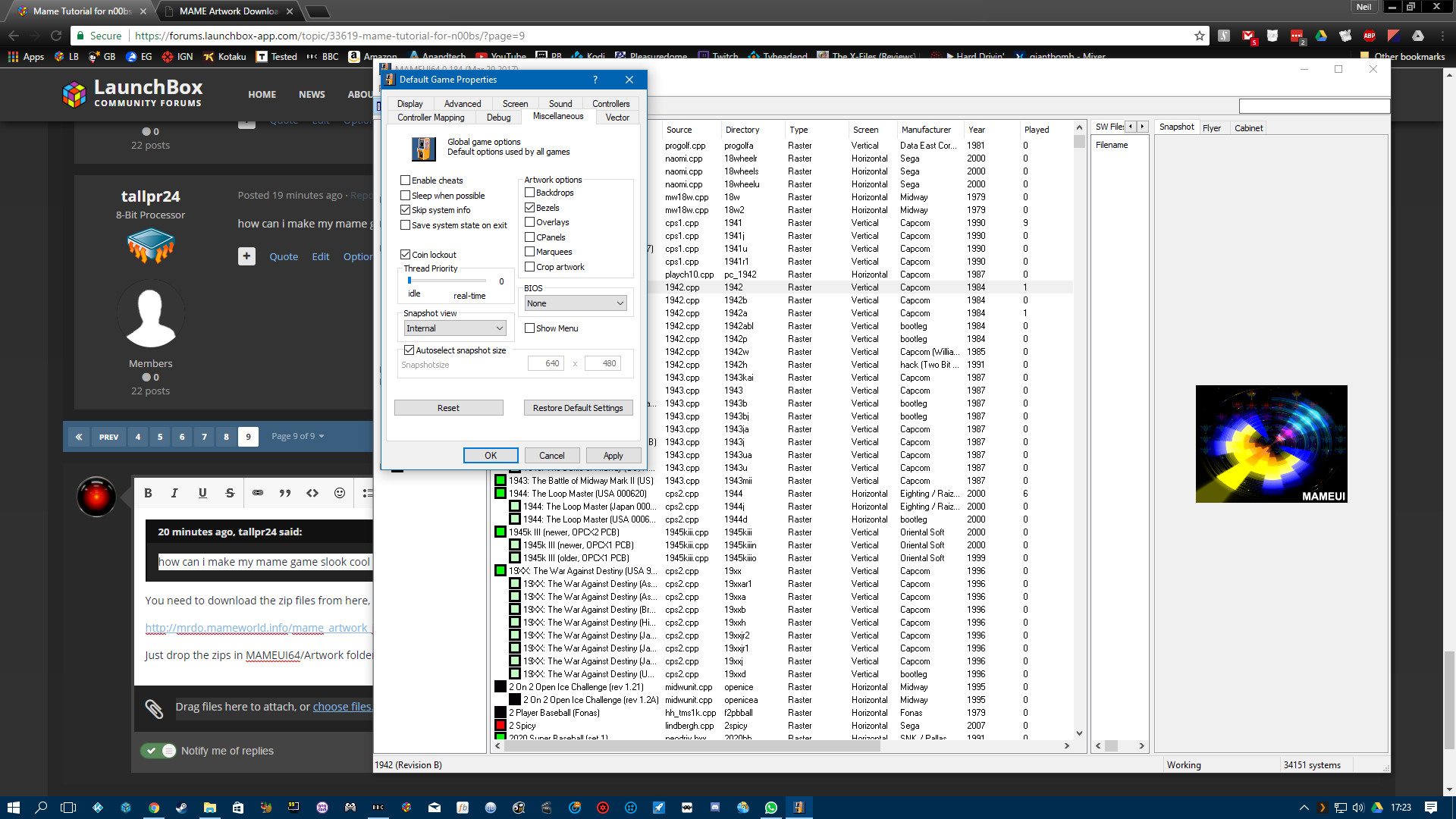Open the emoji picker icon
The width and height of the screenshot is (1456, 819).
pyautogui.click(x=340, y=493)
